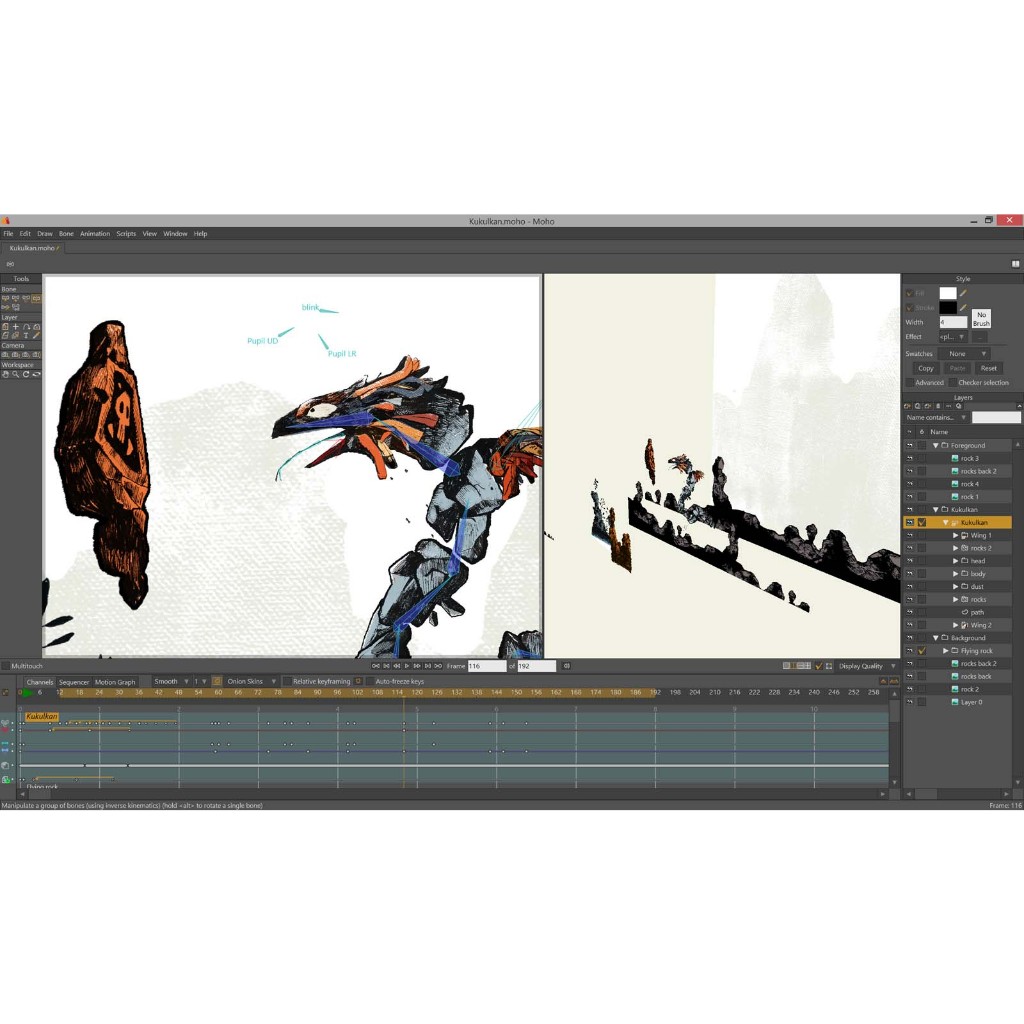Select the Zoom Camera tool
This screenshot has height=1024, width=1024.
(x=16, y=355)
